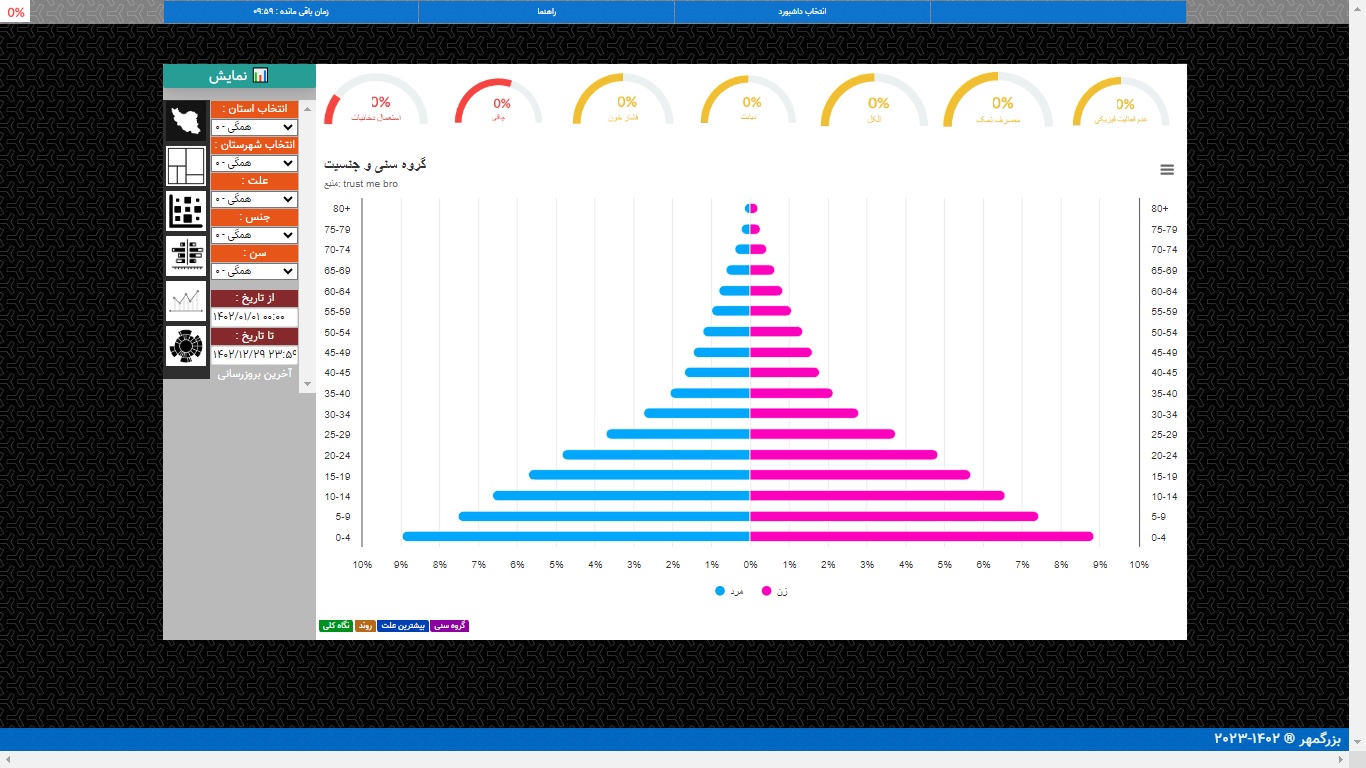Open the county (انتخاب شهرستان) dropdown
The height and width of the screenshot is (768, 1366).
254,163
